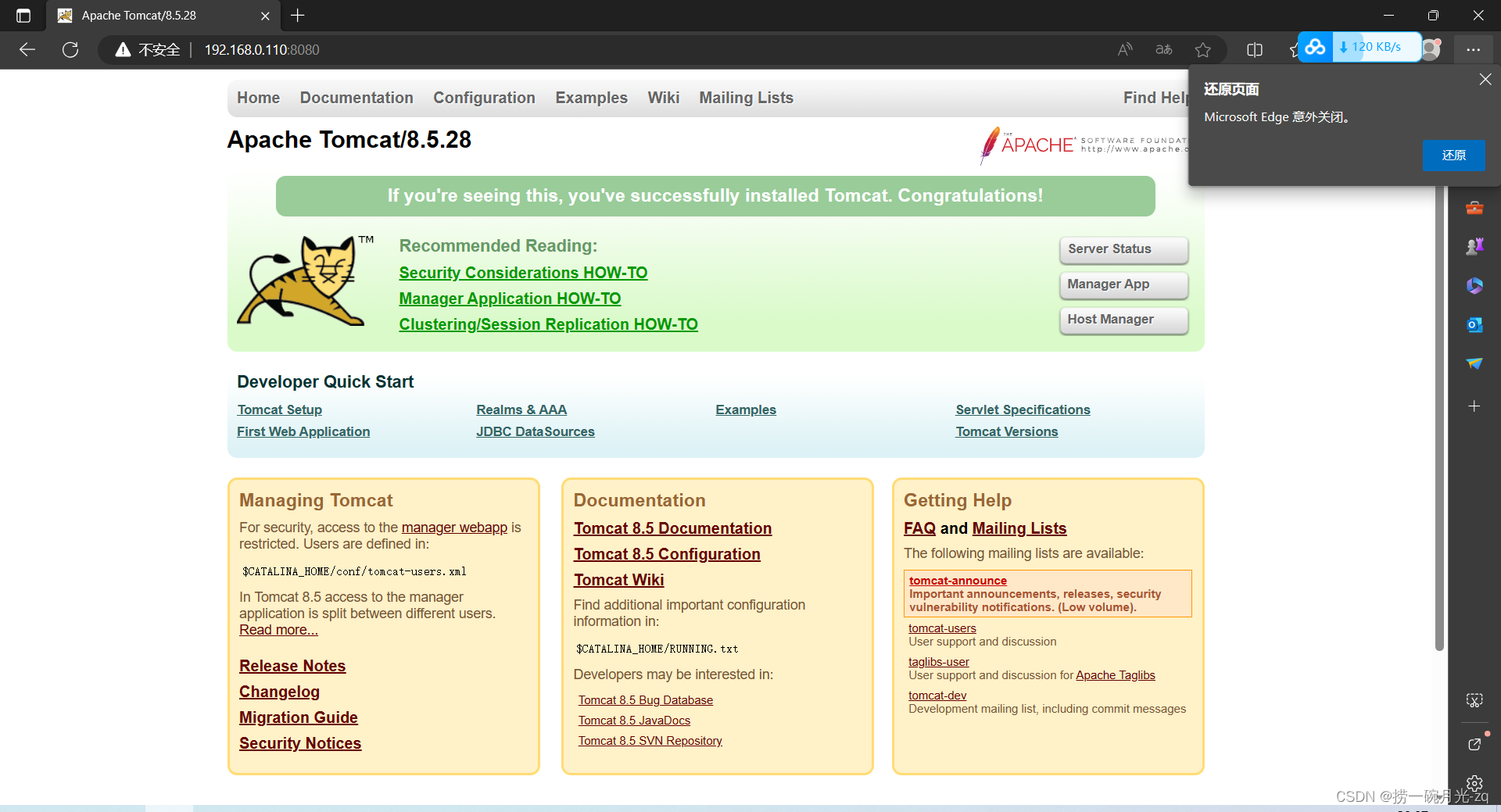Image resolution: width=1501 pixels, height=812 pixels.
Task: Open Tomcat Versions link
Action: [1006, 431]
